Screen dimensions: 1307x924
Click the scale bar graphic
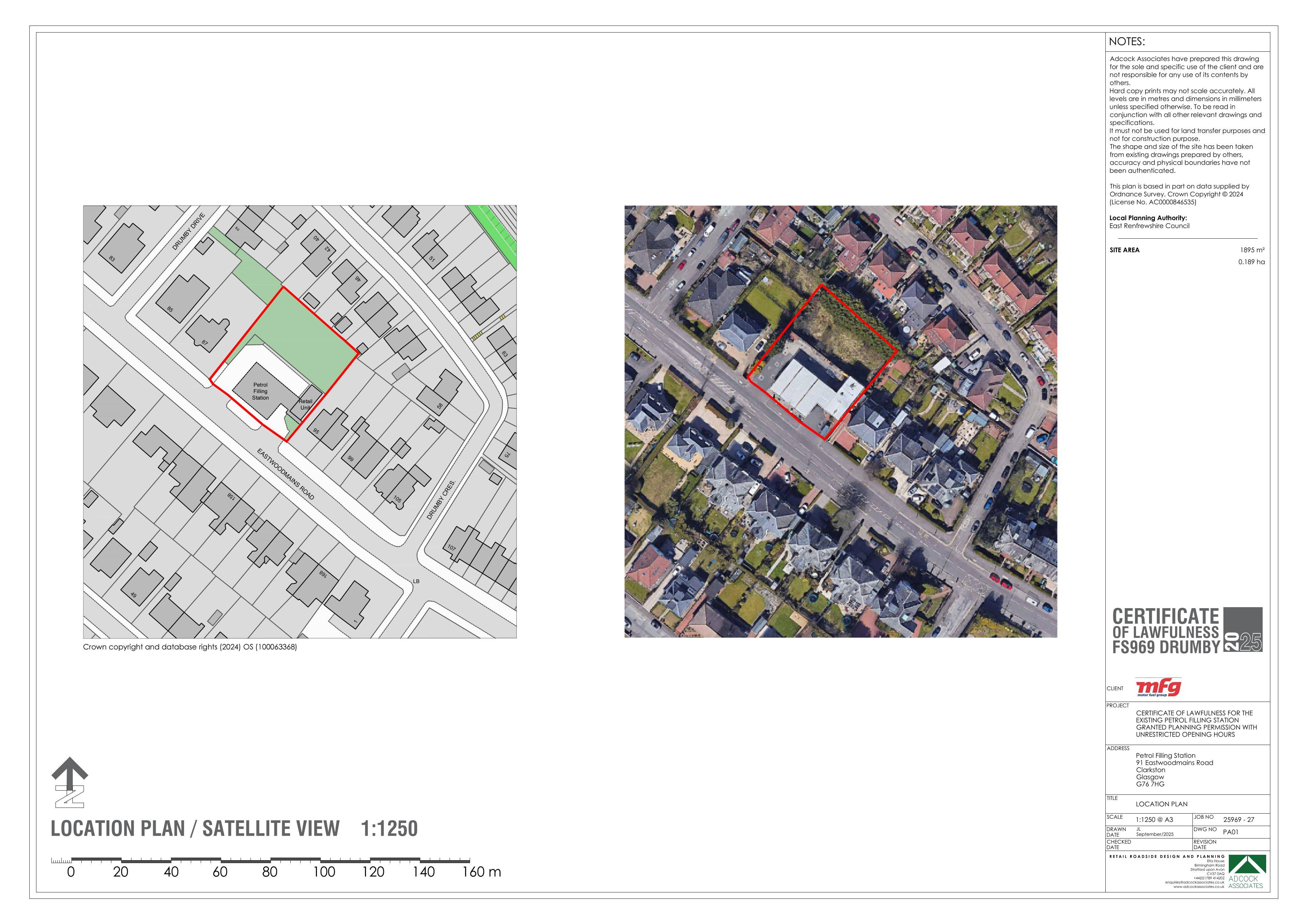(261, 860)
